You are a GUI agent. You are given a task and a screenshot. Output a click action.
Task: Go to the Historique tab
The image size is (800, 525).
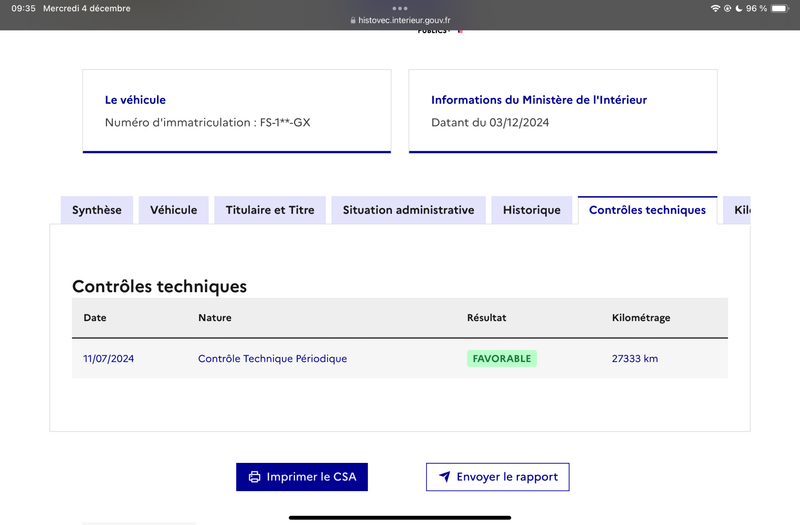532,210
